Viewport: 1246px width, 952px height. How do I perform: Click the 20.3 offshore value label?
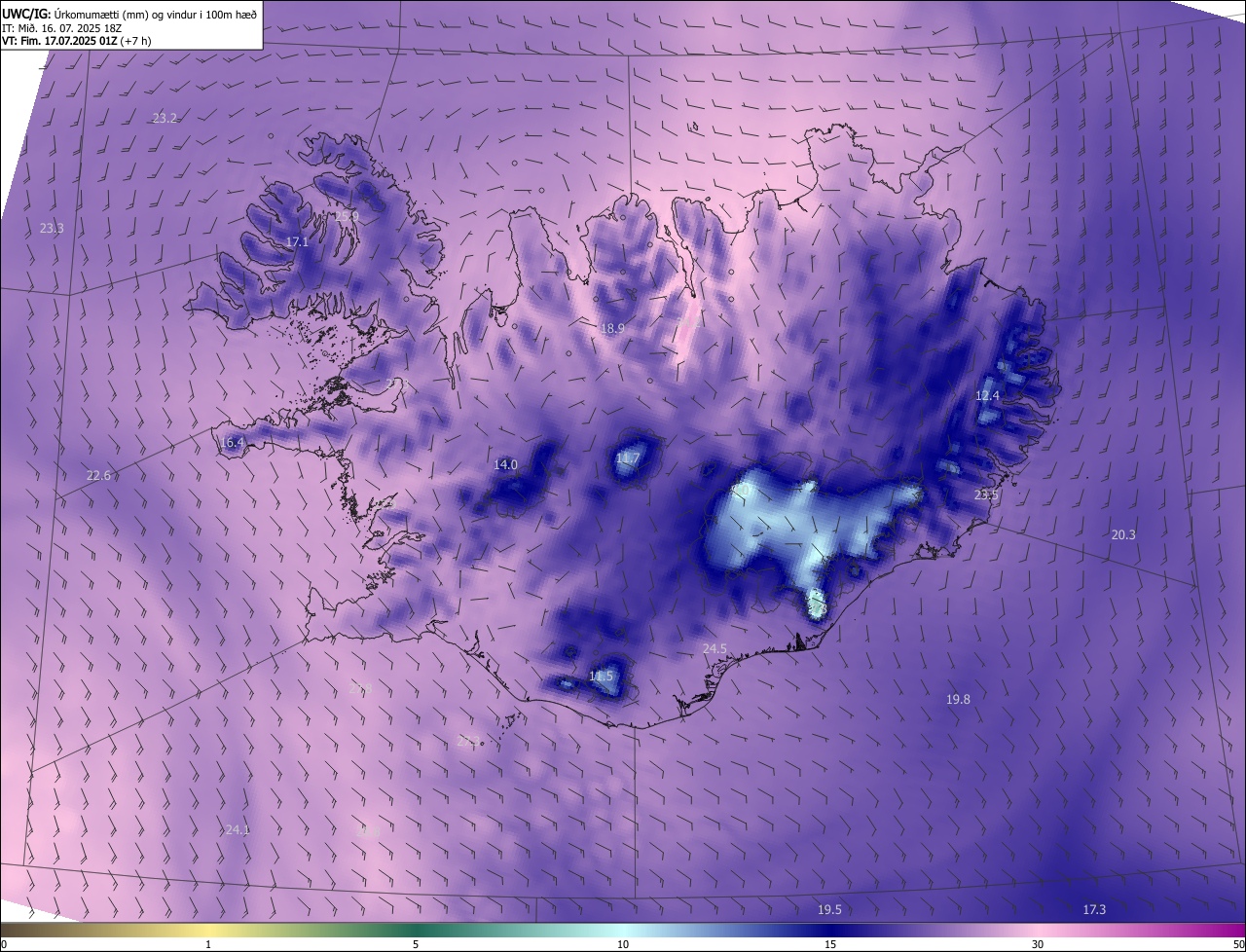[1123, 534]
